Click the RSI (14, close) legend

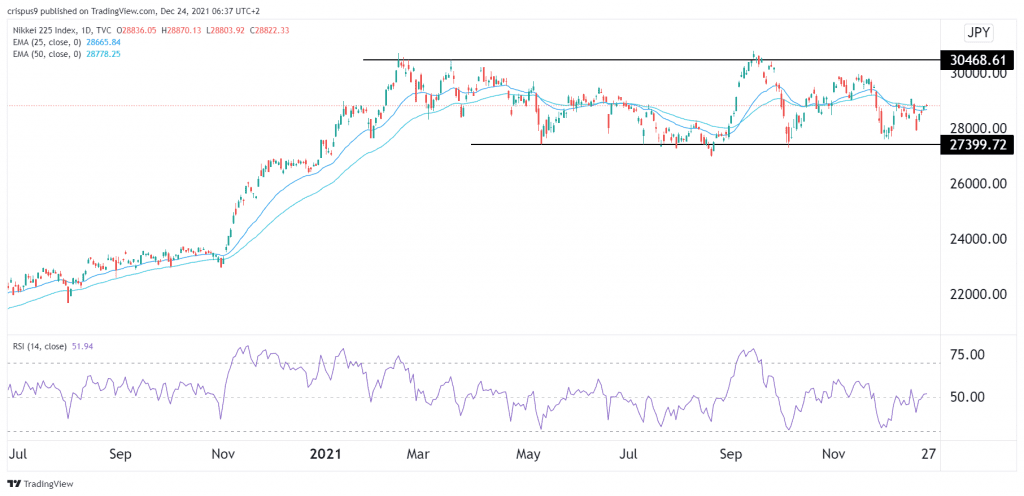39,347
